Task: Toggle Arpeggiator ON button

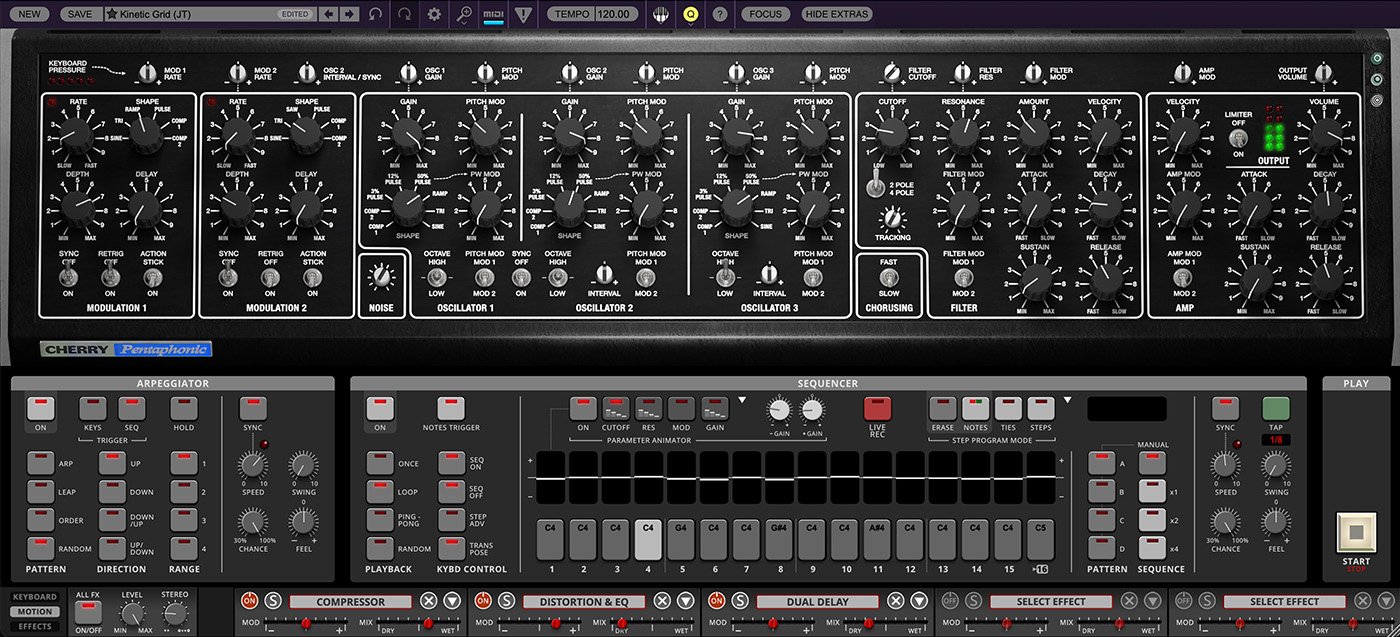Action: pyautogui.click(x=40, y=408)
